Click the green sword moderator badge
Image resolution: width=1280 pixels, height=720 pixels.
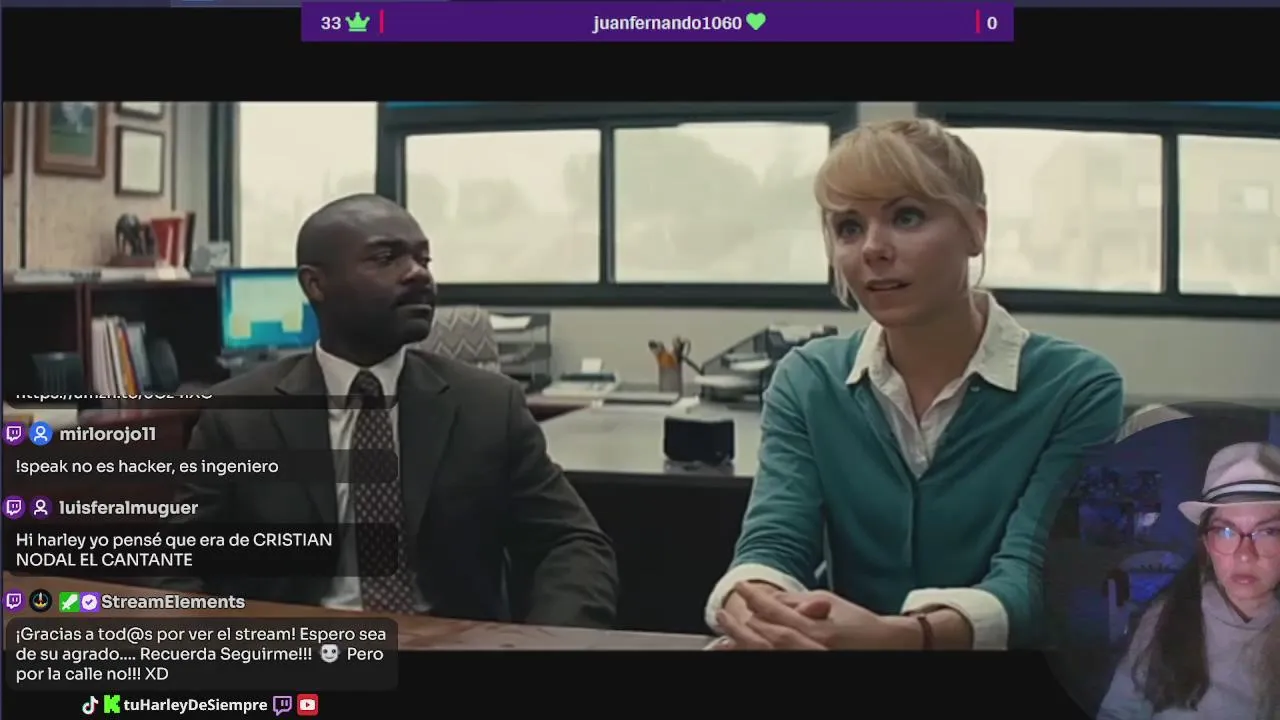pos(68,602)
